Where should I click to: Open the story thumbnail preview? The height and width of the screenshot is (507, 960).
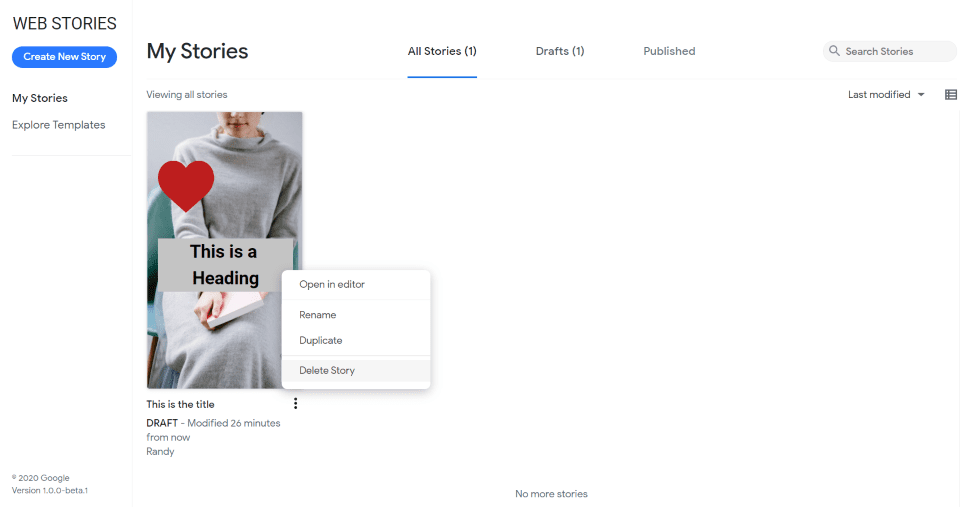click(x=224, y=250)
